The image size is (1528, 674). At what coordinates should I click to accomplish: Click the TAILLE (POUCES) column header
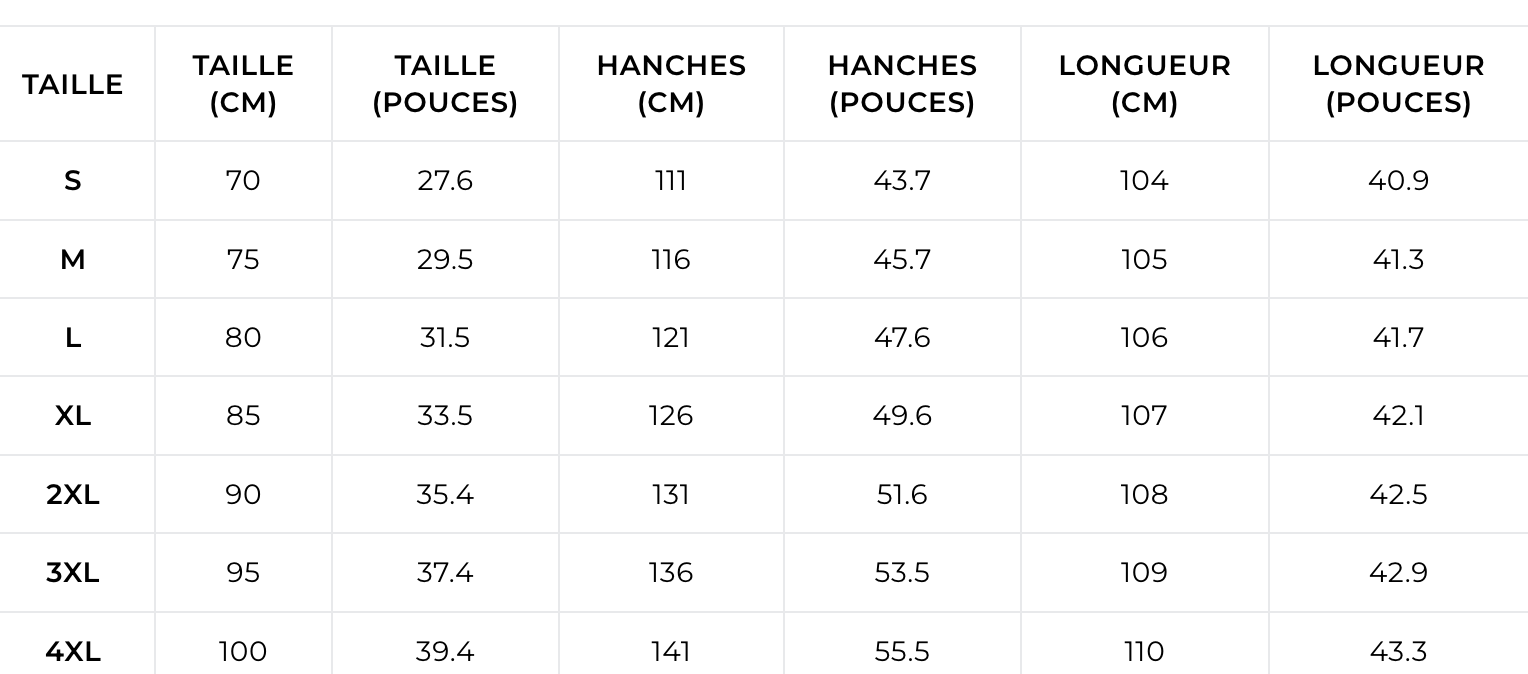[445, 84]
